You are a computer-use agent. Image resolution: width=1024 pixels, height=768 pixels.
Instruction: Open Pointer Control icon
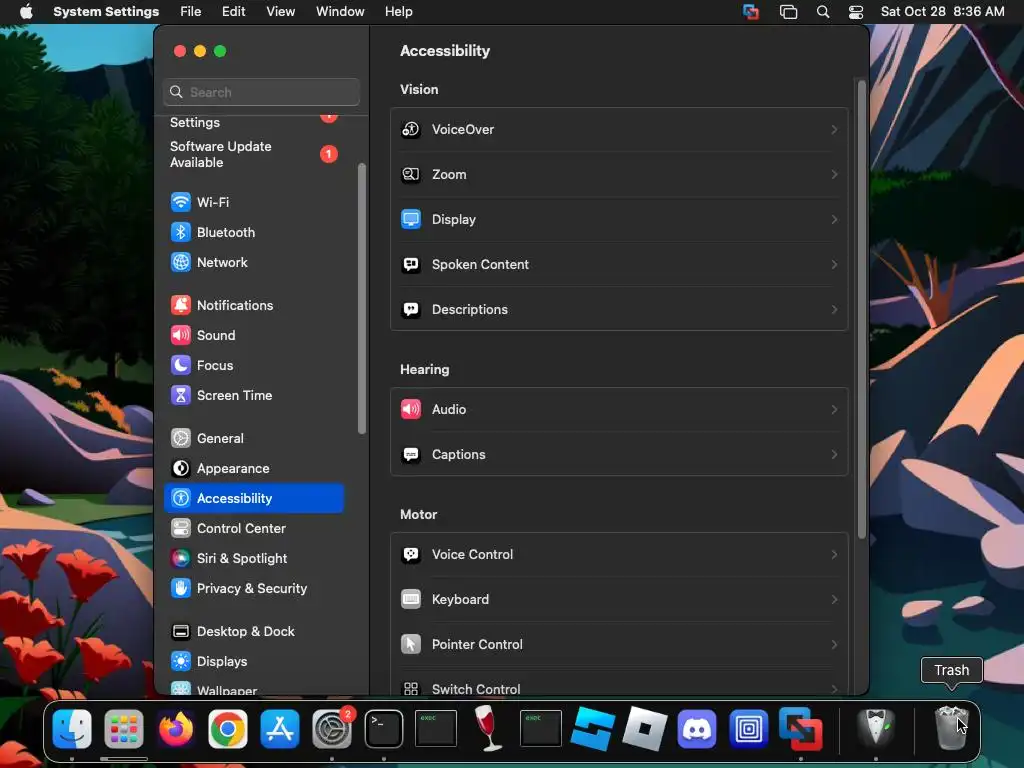tap(410, 645)
